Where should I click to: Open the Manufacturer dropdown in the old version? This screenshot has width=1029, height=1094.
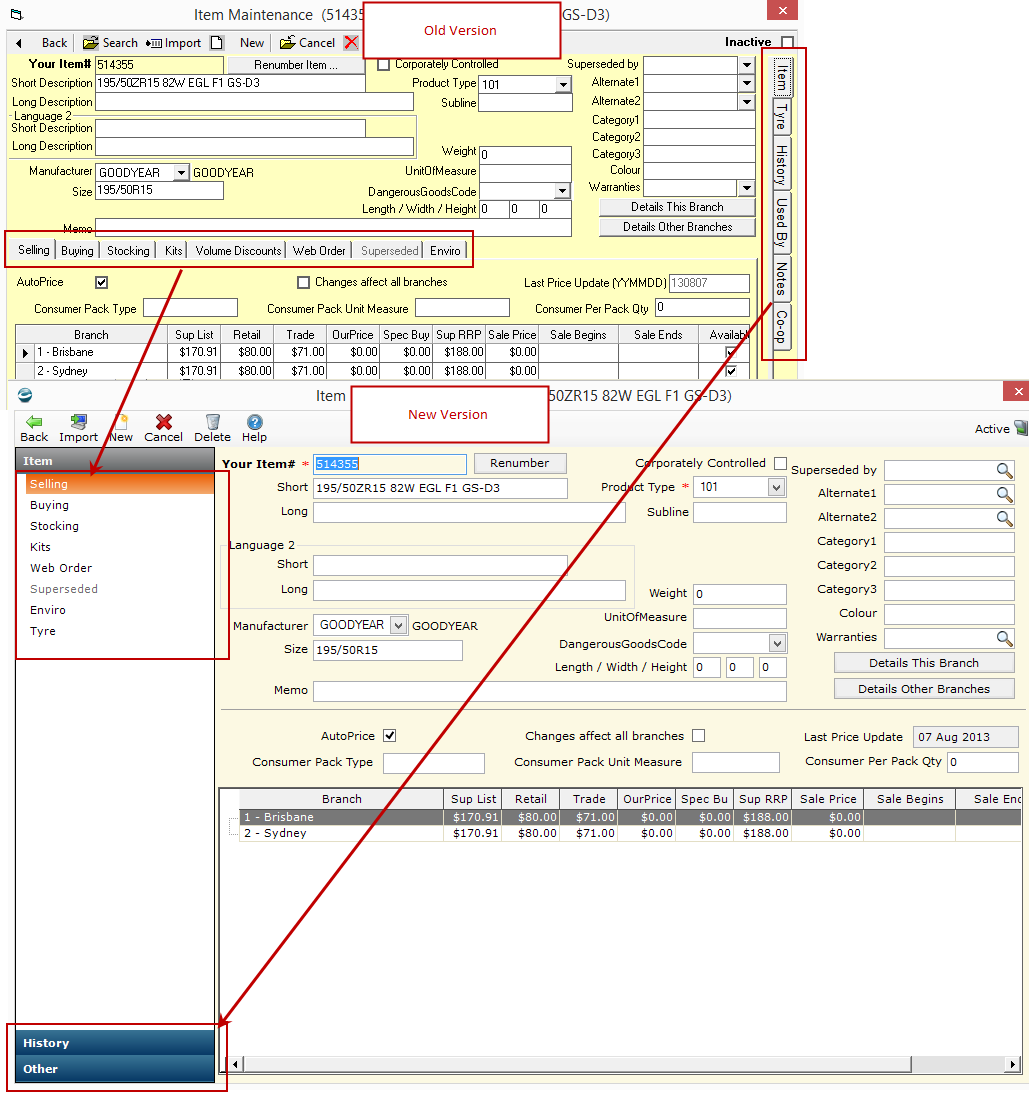coord(181,172)
